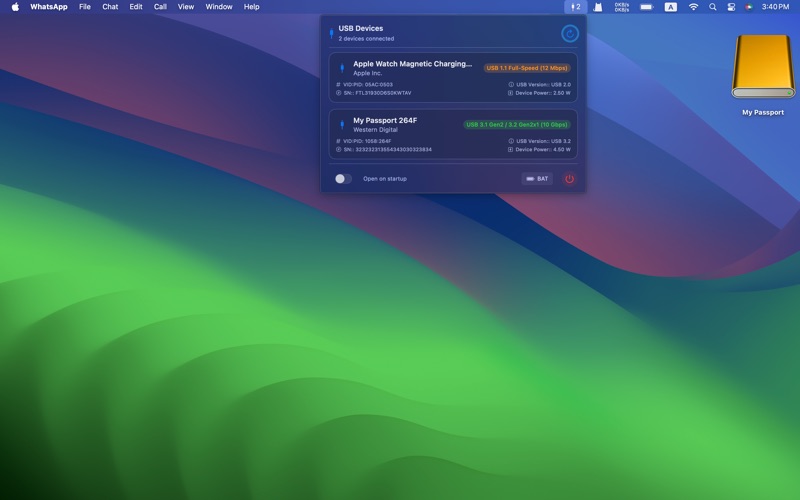Click the USB 3.1 Gen2 speed badge
The width and height of the screenshot is (800, 500).
[x=517, y=125]
